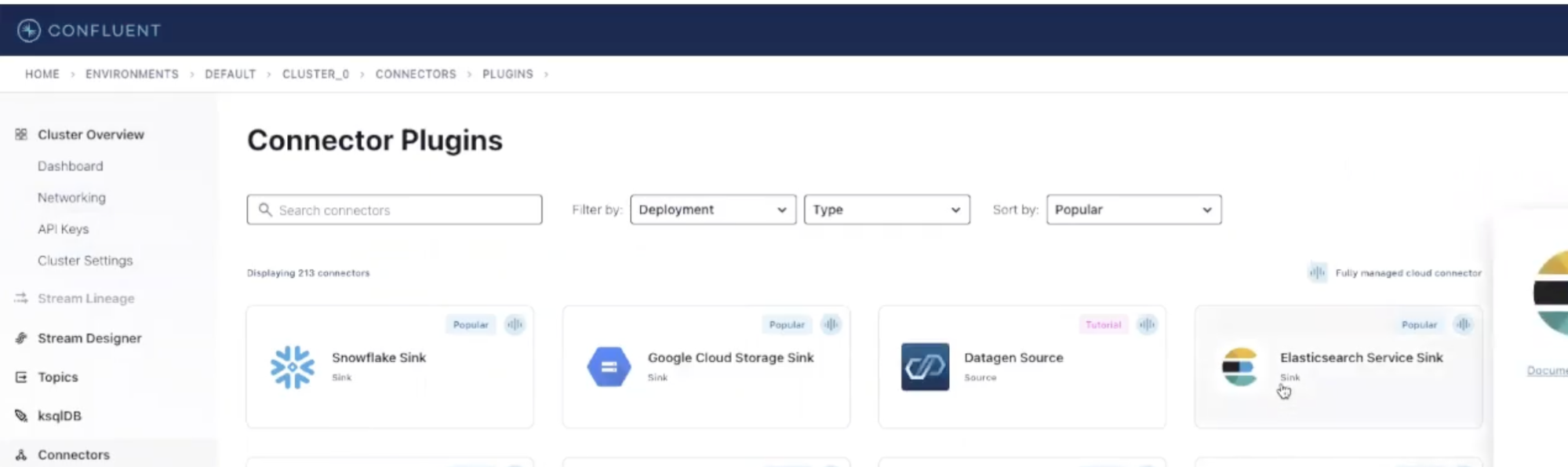This screenshot has height=467, width=1568.
Task: Click the Confluent logo icon
Action: click(x=29, y=31)
